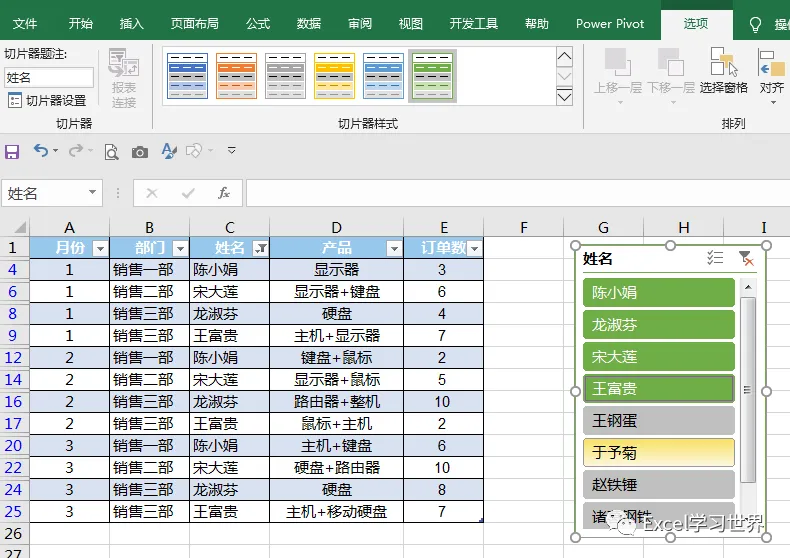Switch to Power Pivot tab
The image size is (790, 558).
click(610, 24)
